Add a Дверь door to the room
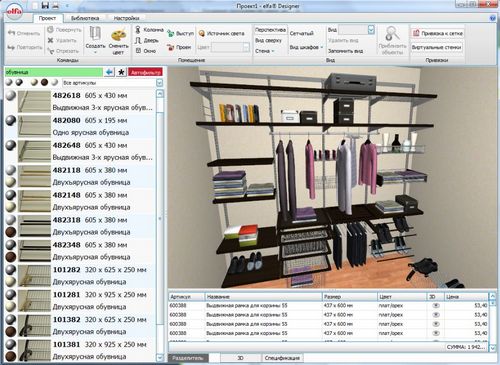 point(147,40)
